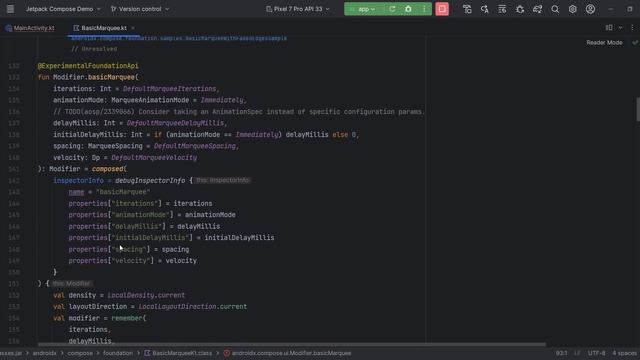Screen dimensions: 640x360
Task: Click LocalLayoutDirection.current reference
Action: (193, 307)
